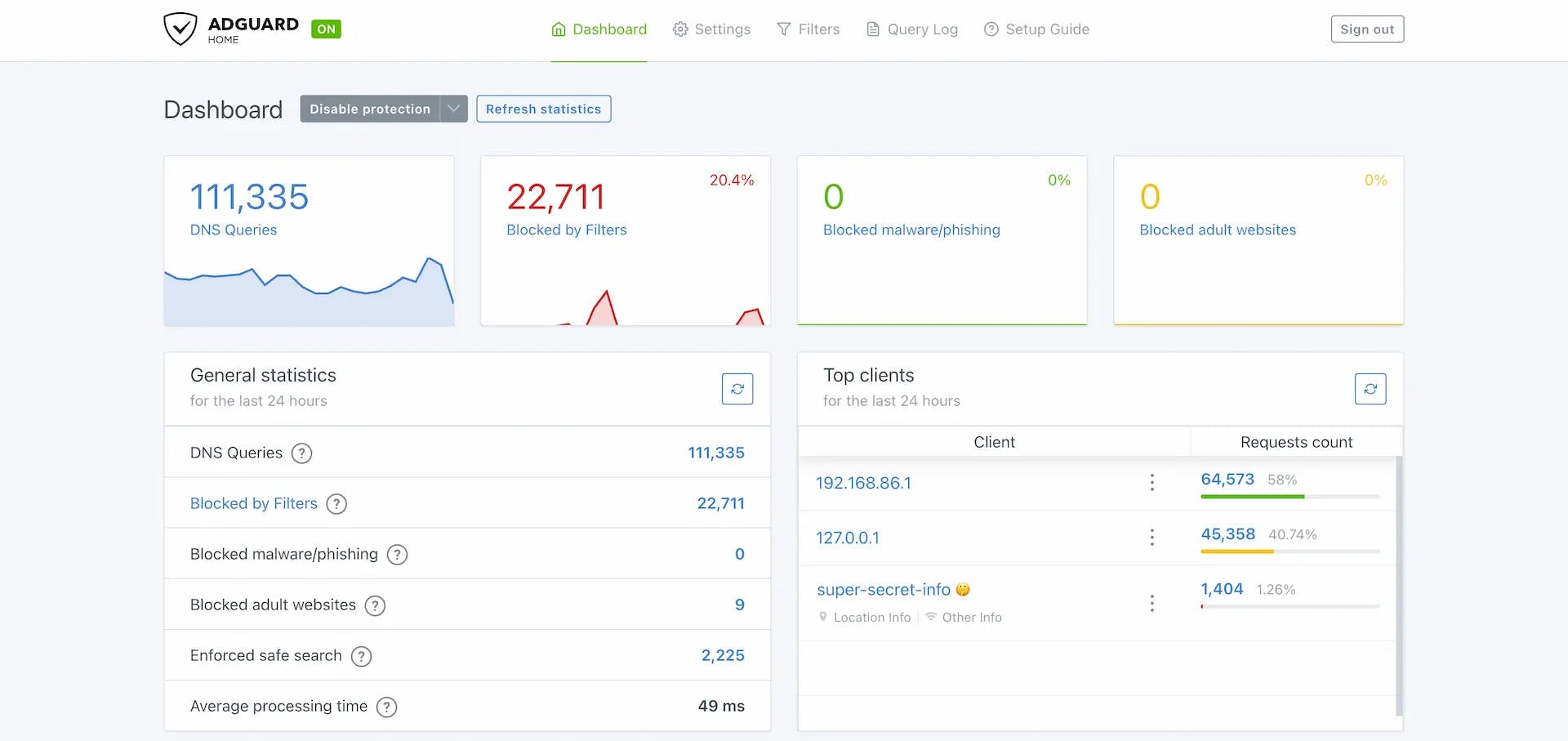This screenshot has height=741, width=1568.
Task: Open the Dashboard tab
Action: (x=599, y=29)
